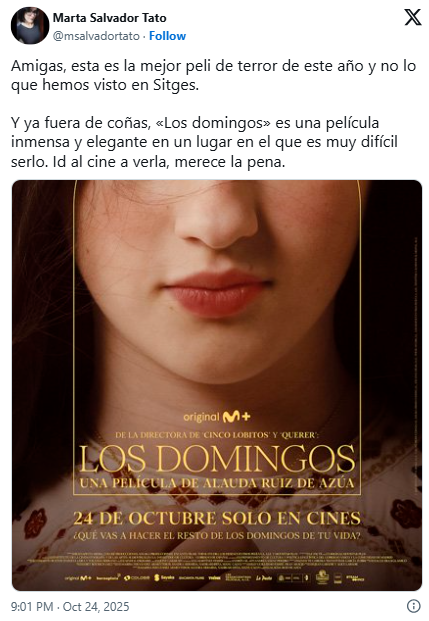Click the 24 DE OCTUBRE SOLO EN CINES text
This screenshot has height=621, width=429.
(217, 518)
